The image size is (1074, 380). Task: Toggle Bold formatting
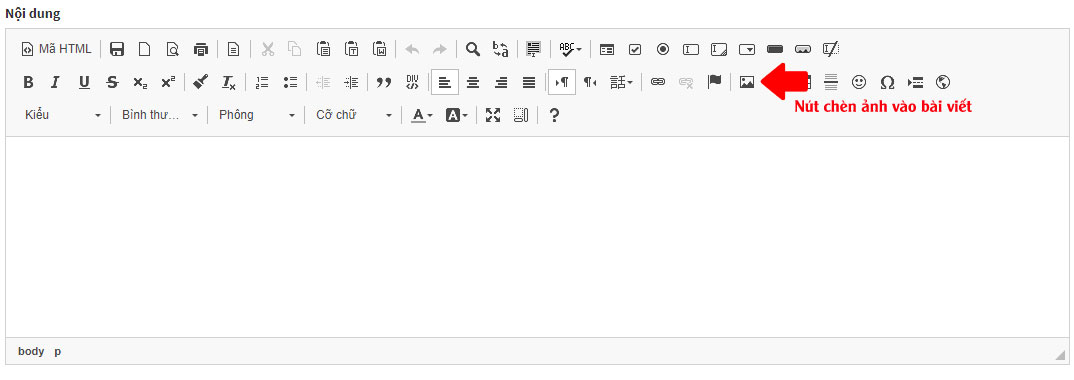pyautogui.click(x=28, y=82)
